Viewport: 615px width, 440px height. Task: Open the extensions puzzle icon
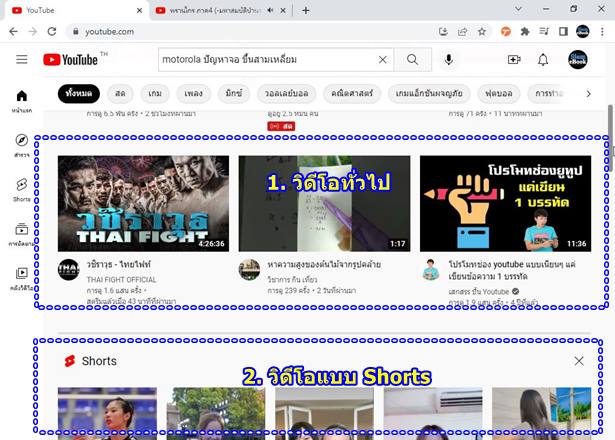coord(525,31)
